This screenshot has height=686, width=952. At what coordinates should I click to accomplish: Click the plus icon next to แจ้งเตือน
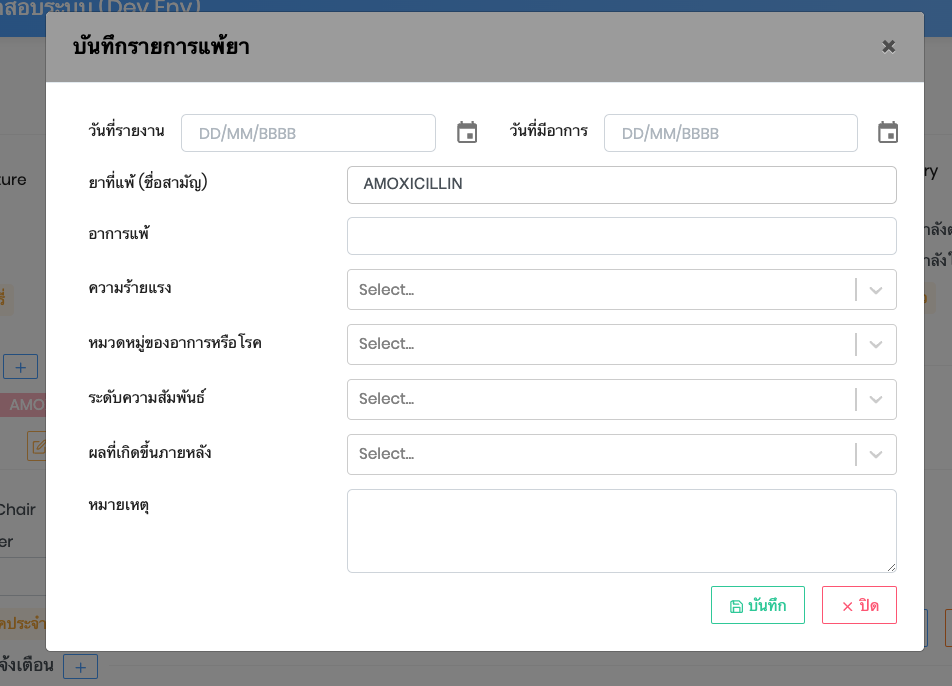(x=80, y=666)
